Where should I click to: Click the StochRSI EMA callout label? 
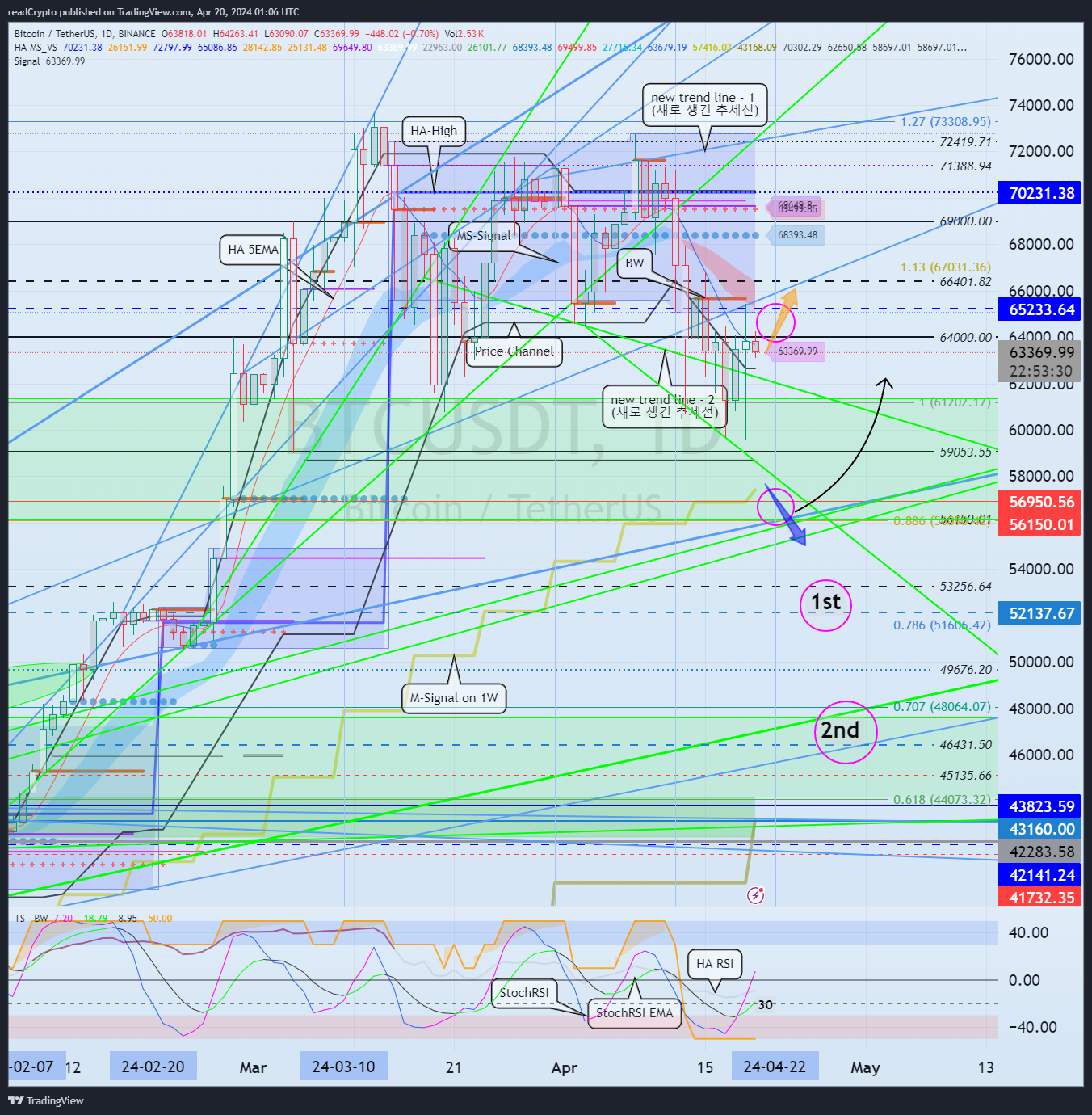[634, 1013]
